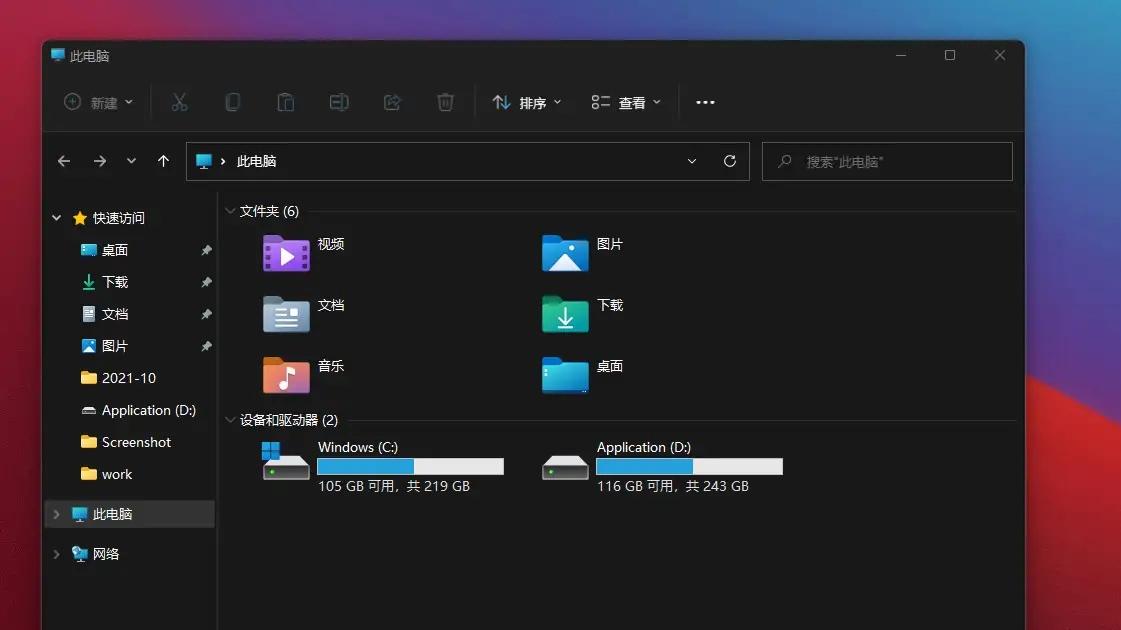The height and width of the screenshot is (630, 1121).
Task: Open the 新建 dropdown menu
Action: [x=97, y=102]
